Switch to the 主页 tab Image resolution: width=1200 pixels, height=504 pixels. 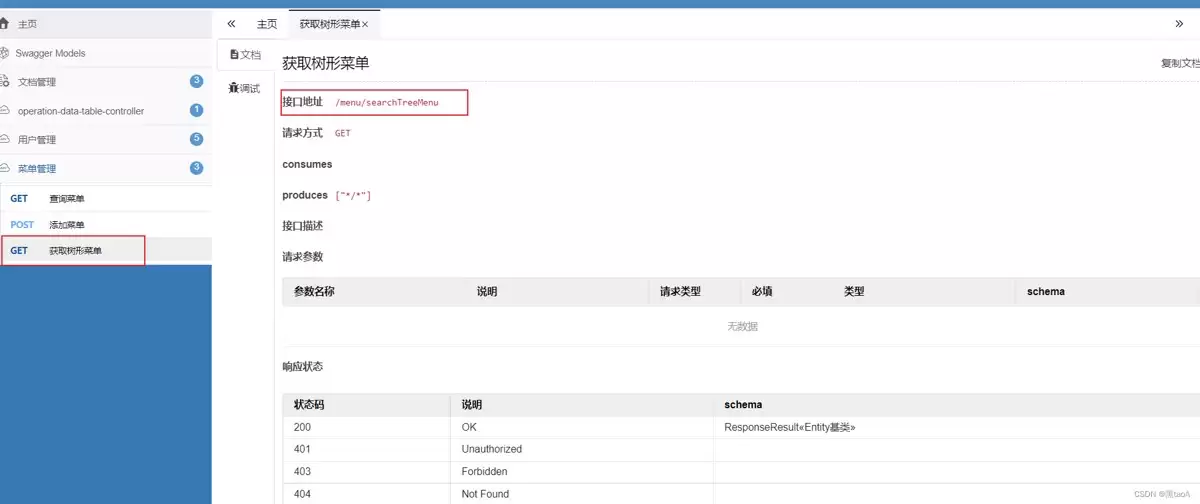267,24
